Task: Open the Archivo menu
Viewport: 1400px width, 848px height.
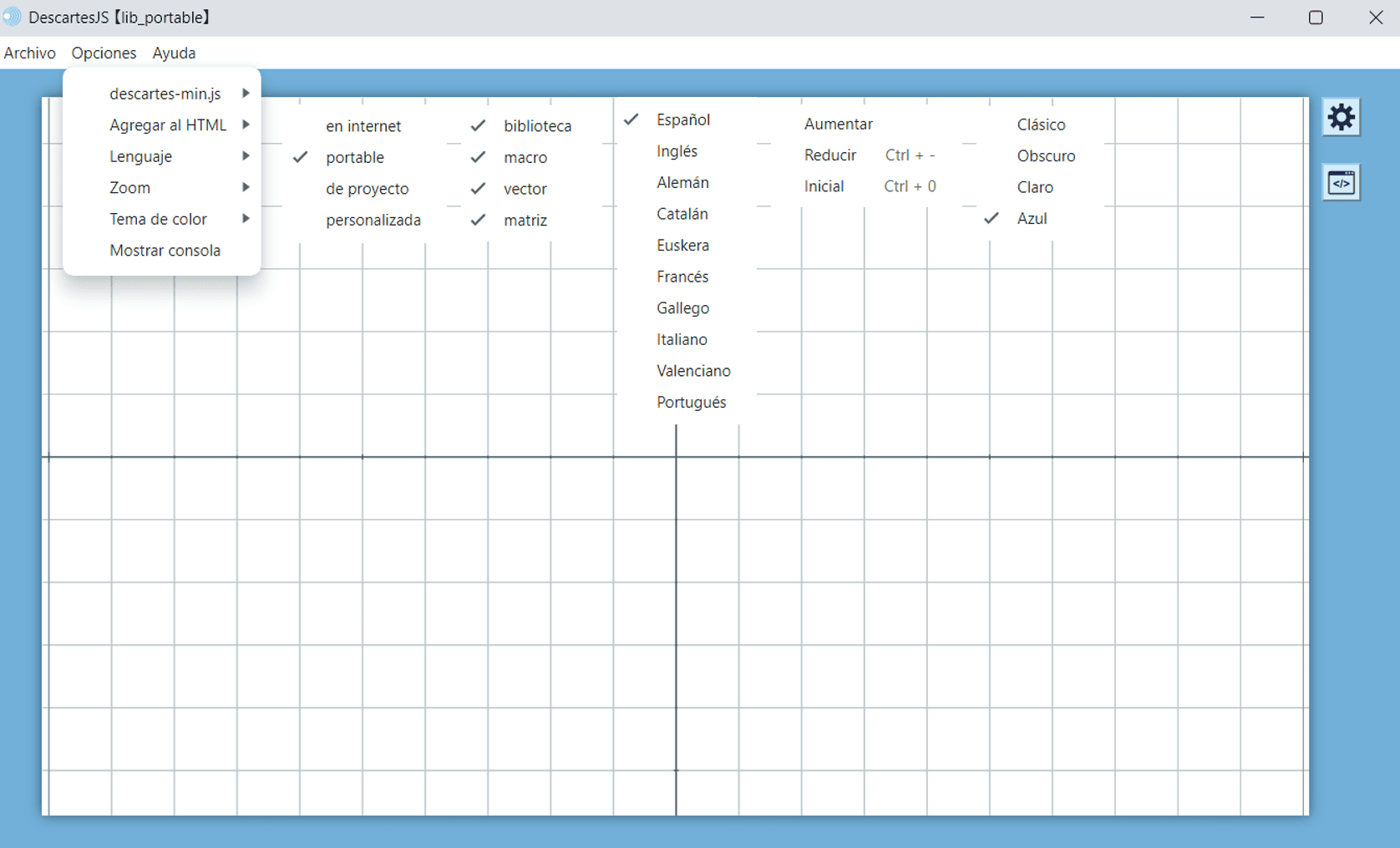Action: pyautogui.click(x=30, y=53)
